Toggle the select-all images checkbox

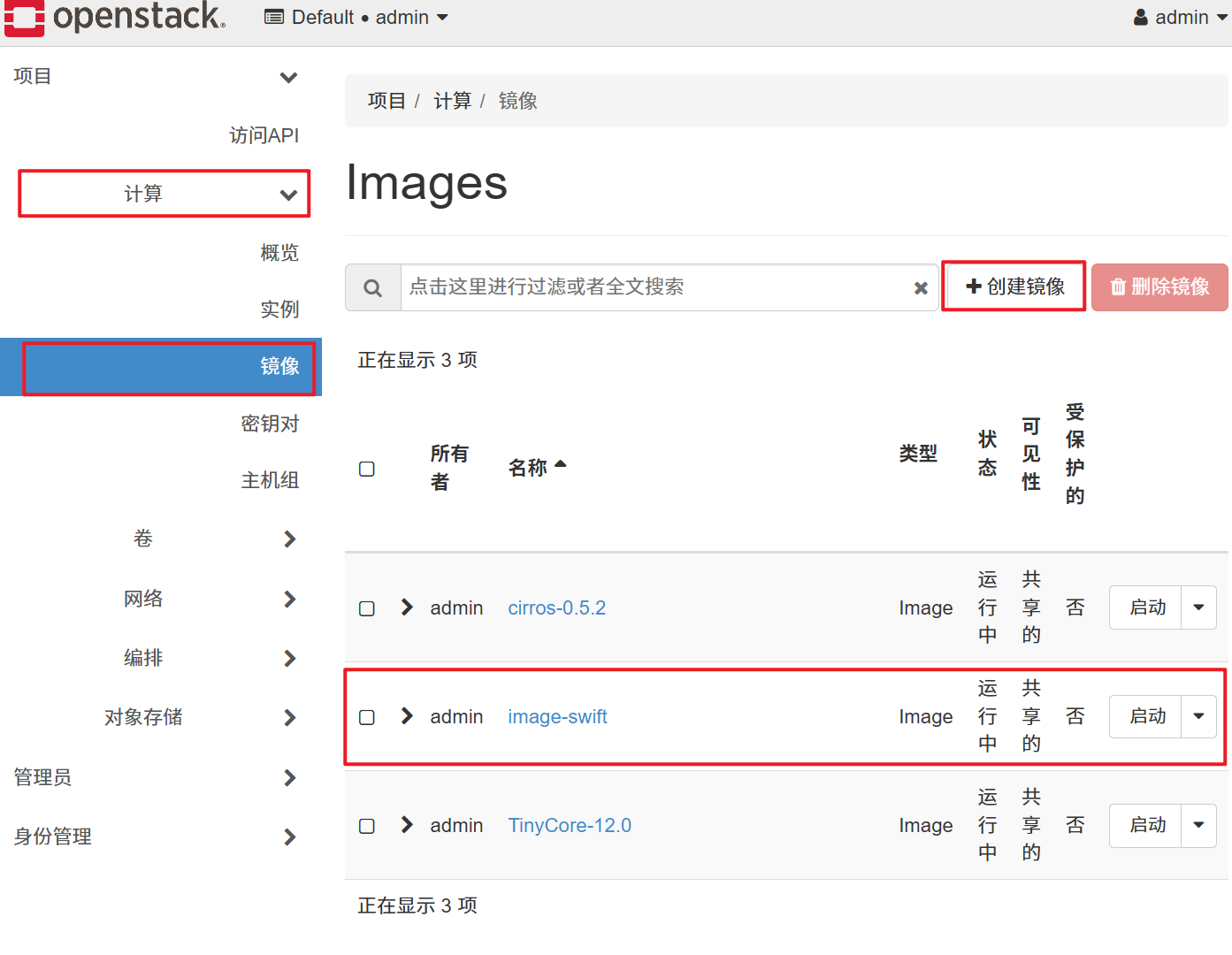(x=367, y=469)
